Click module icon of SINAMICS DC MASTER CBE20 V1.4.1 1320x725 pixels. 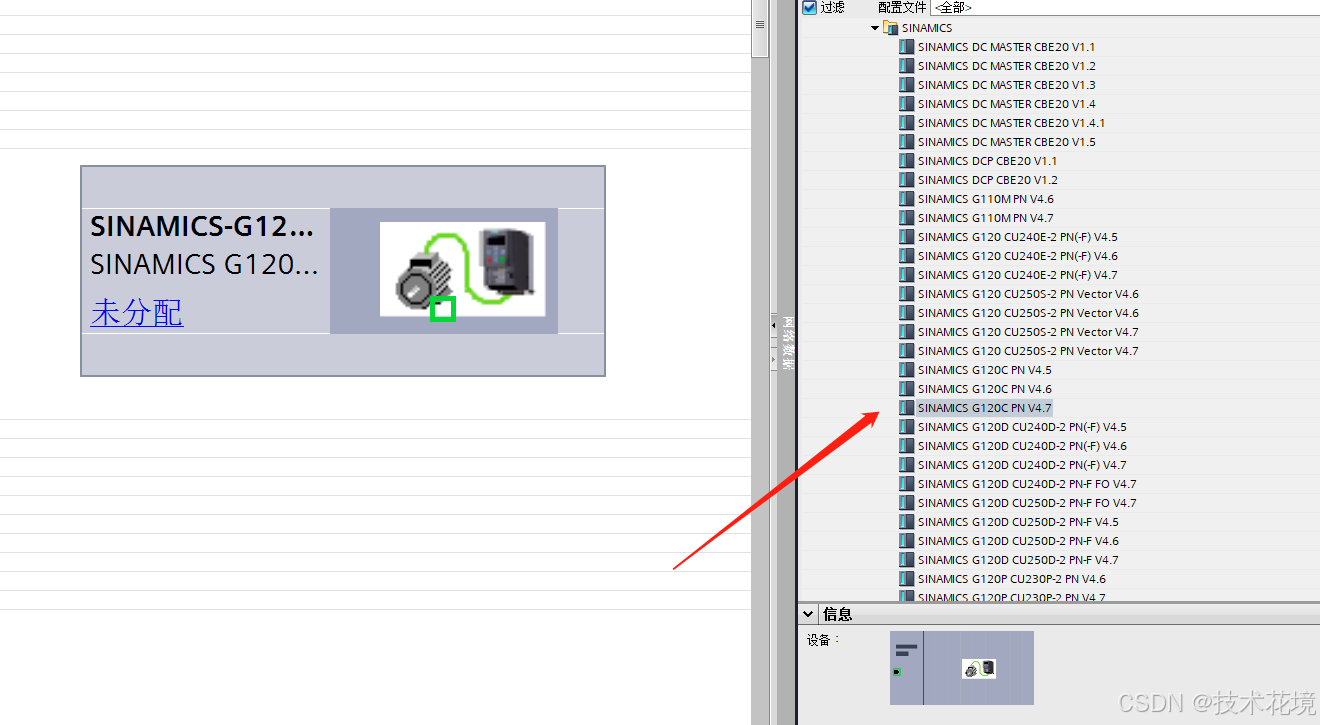[x=907, y=123]
